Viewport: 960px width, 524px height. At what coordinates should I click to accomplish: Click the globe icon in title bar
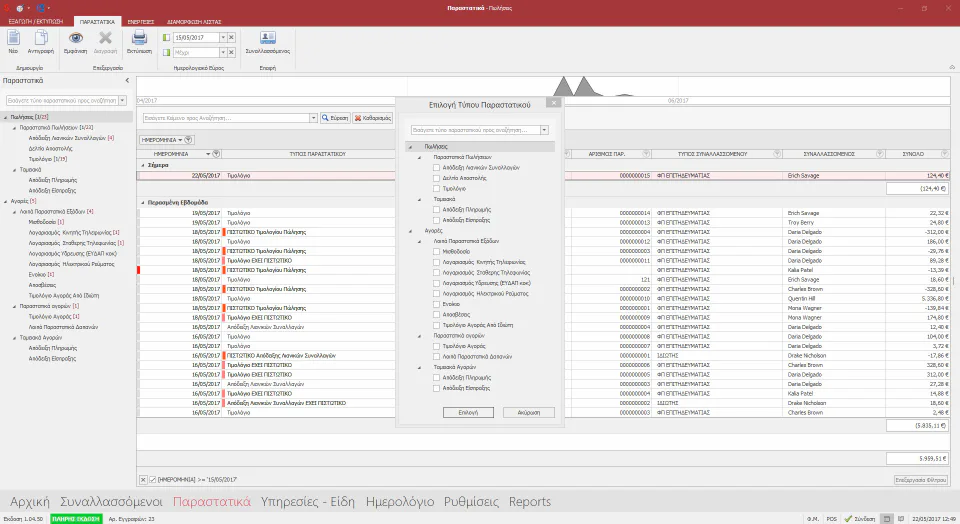click(x=20, y=8)
